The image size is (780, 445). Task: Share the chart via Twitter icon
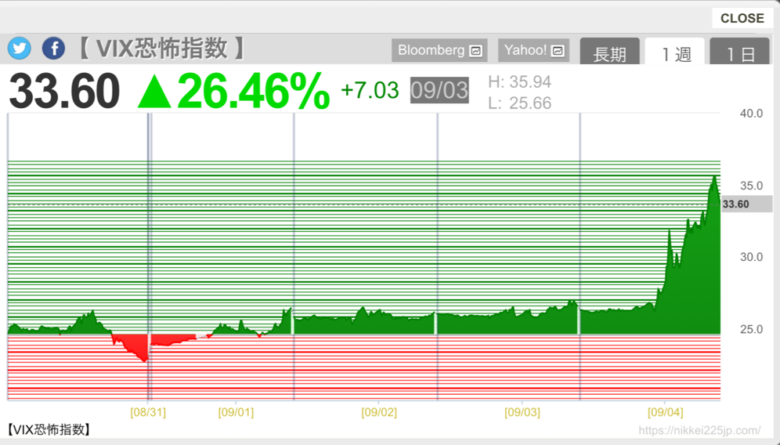19,49
